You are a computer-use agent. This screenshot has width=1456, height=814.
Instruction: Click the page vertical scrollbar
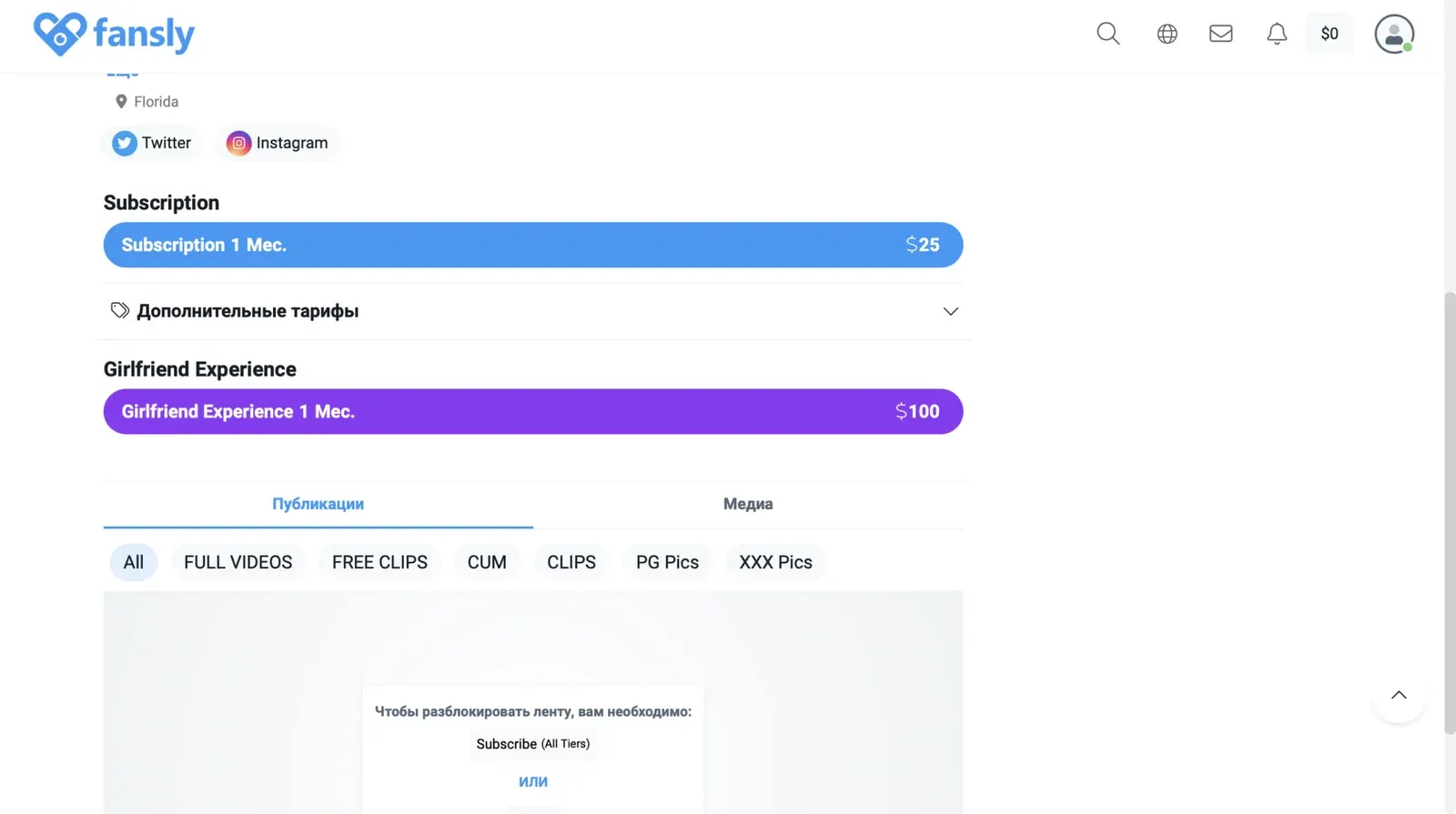(x=1450, y=513)
